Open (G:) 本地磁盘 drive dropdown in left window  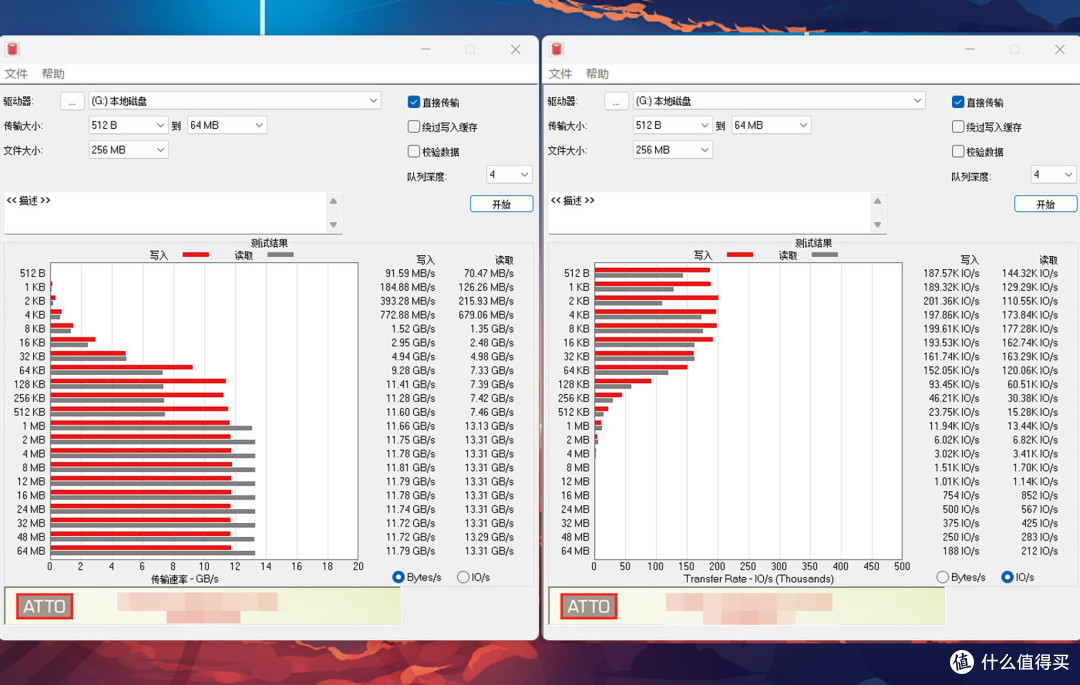tap(235, 101)
